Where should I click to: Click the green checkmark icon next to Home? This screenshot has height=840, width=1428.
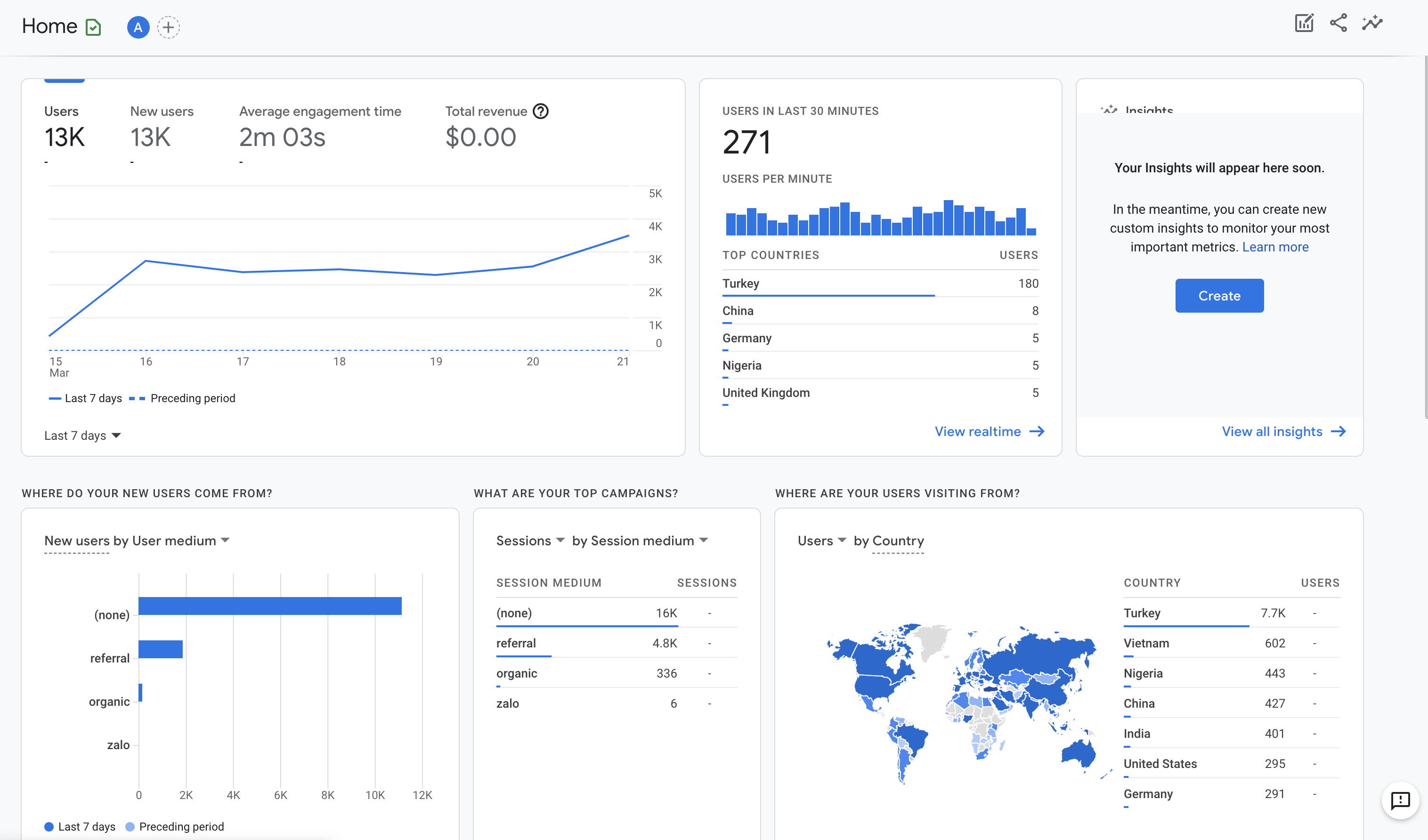click(94, 27)
